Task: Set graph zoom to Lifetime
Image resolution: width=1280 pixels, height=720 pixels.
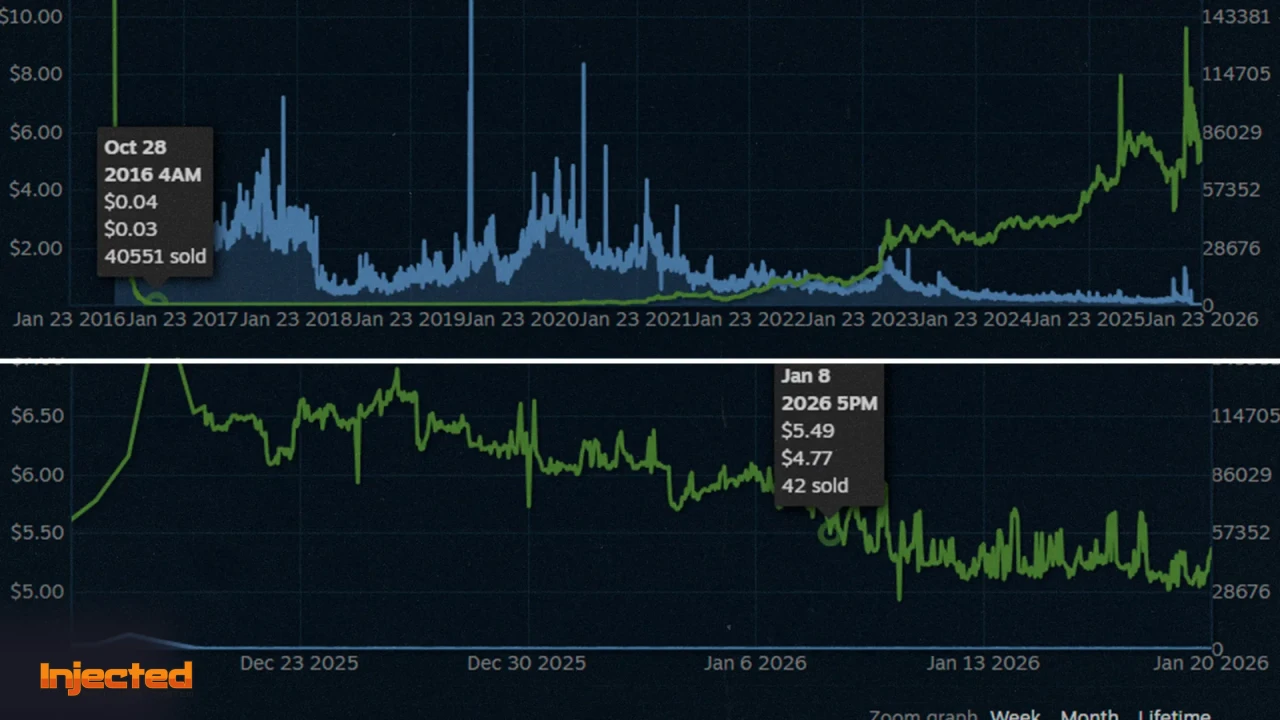Action: [1173, 714]
